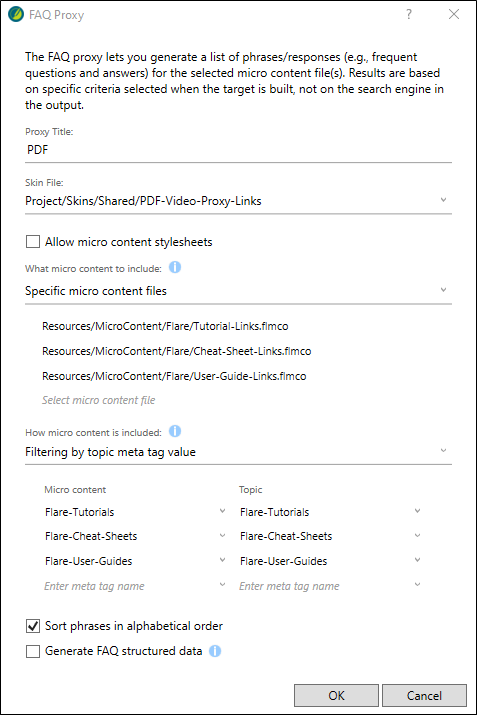
Task: Uncheck Sort phrases in alphabetical order
Action: tap(33, 626)
